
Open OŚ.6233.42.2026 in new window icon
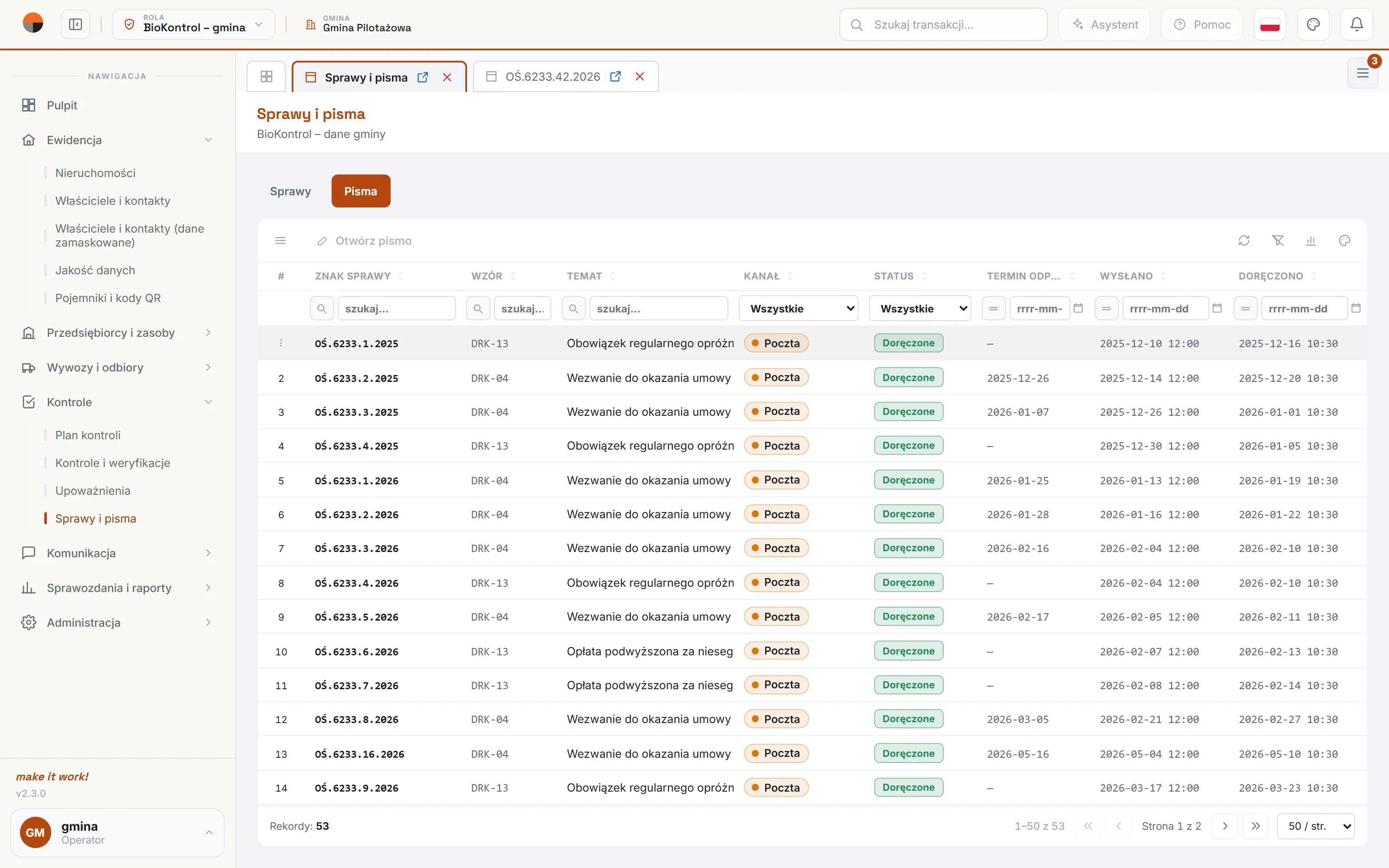click(x=616, y=76)
